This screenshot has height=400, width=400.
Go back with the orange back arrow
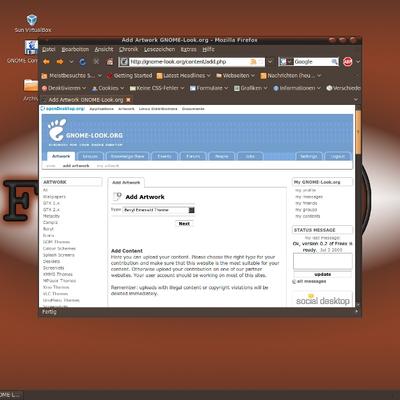(46, 62)
